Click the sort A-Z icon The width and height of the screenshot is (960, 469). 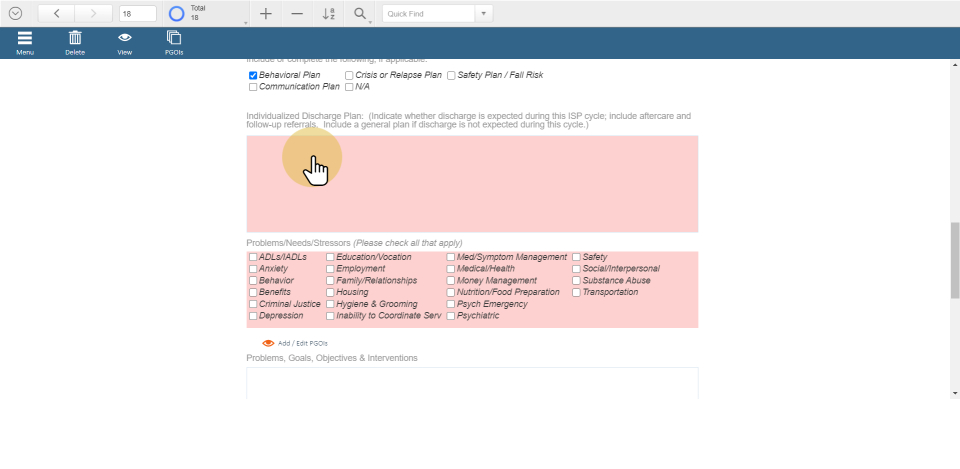pyautogui.click(x=328, y=14)
